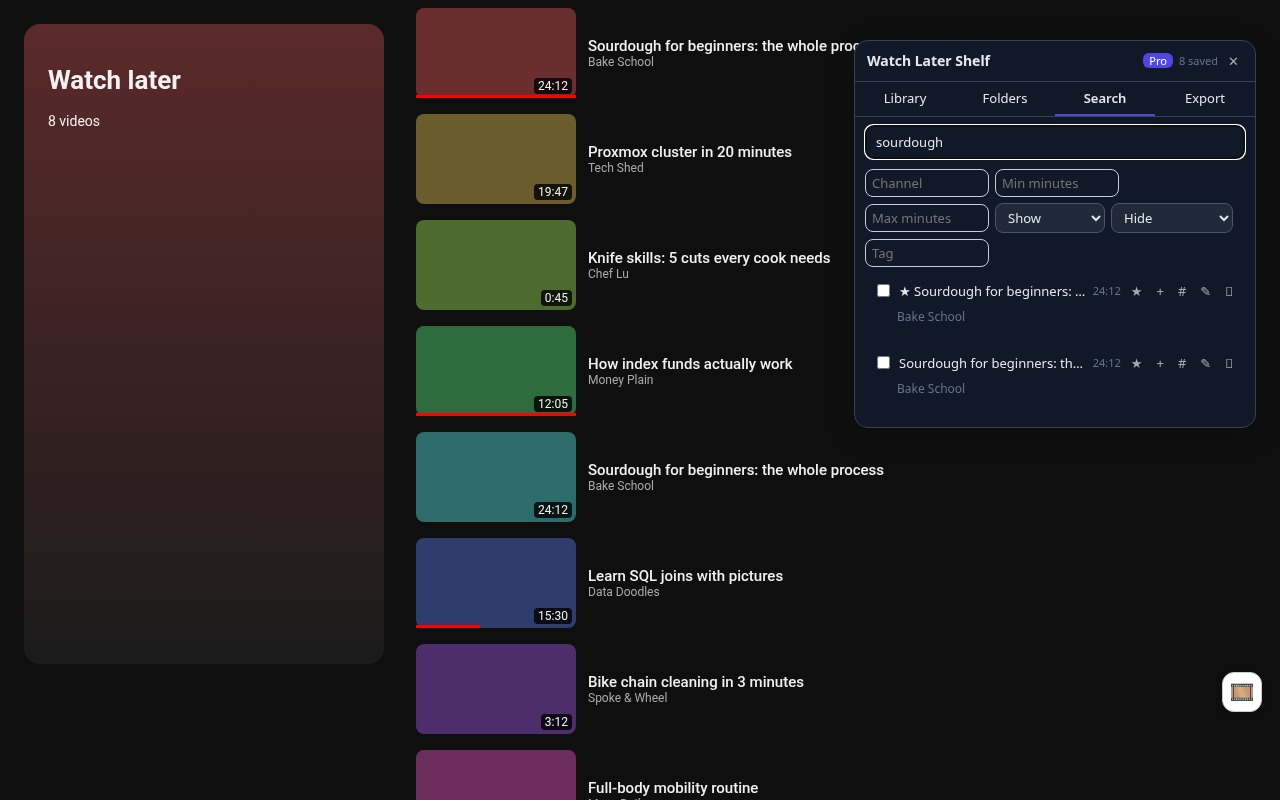Screen dimensions: 1280x800
Task: Click the Pro badge in shelf header
Action: [x=1158, y=61]
